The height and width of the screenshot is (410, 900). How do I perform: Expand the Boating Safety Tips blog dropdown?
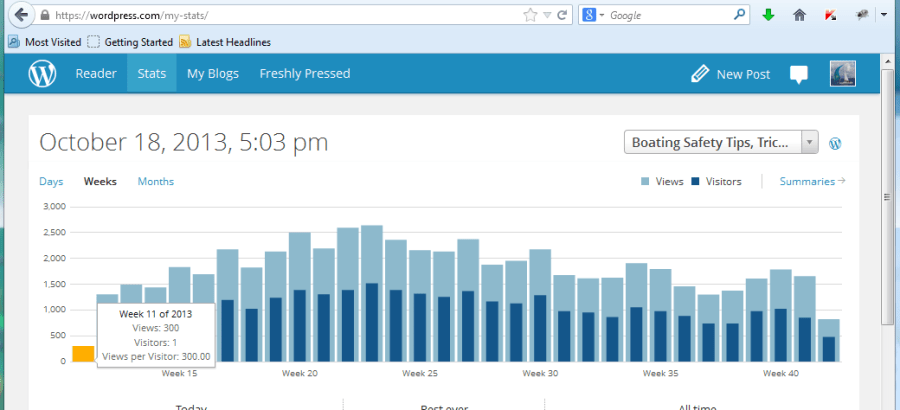pos(809,142)
